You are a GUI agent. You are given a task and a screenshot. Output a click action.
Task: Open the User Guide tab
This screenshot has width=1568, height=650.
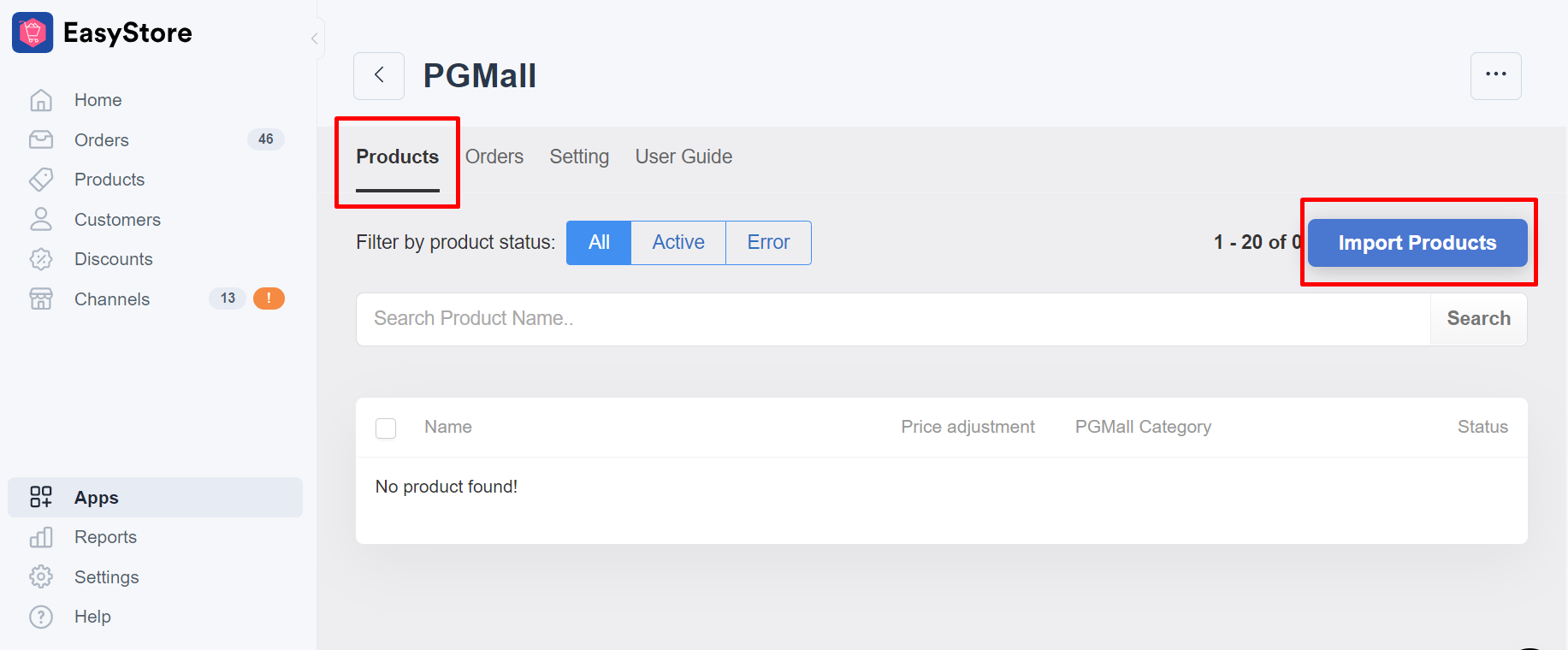(x=683, y=157)
